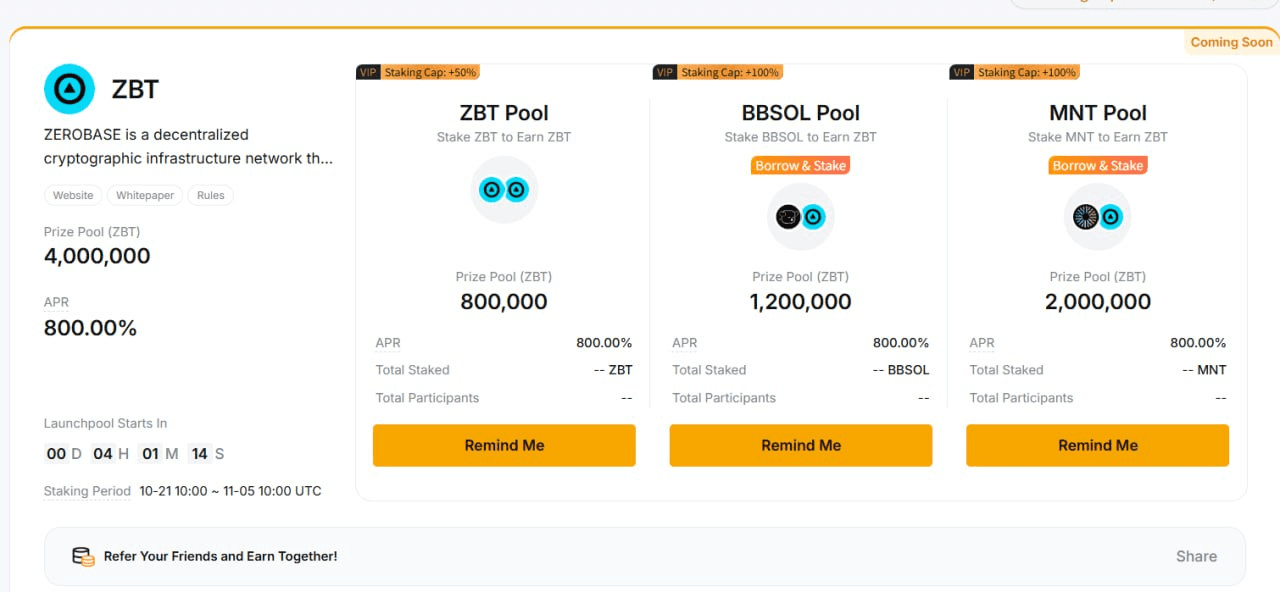
Task: Click Borrow & Stake on BBSOL Pool
Action: tap(801, 166)
